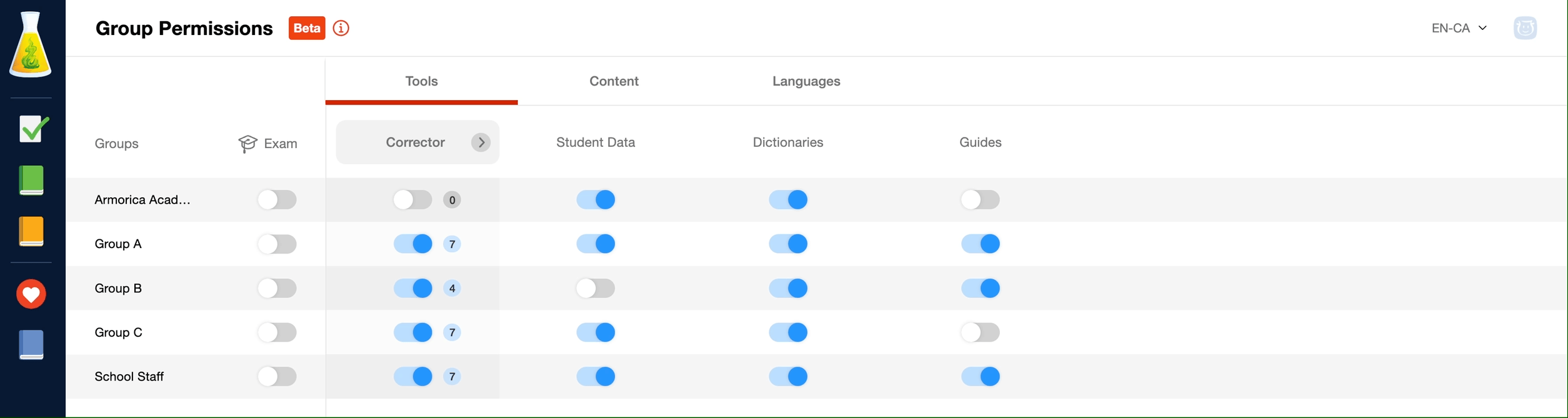Screen dimensions: 1568x418
Task: Click Group C's corrector count badge
Action: [x=452, y=332]
